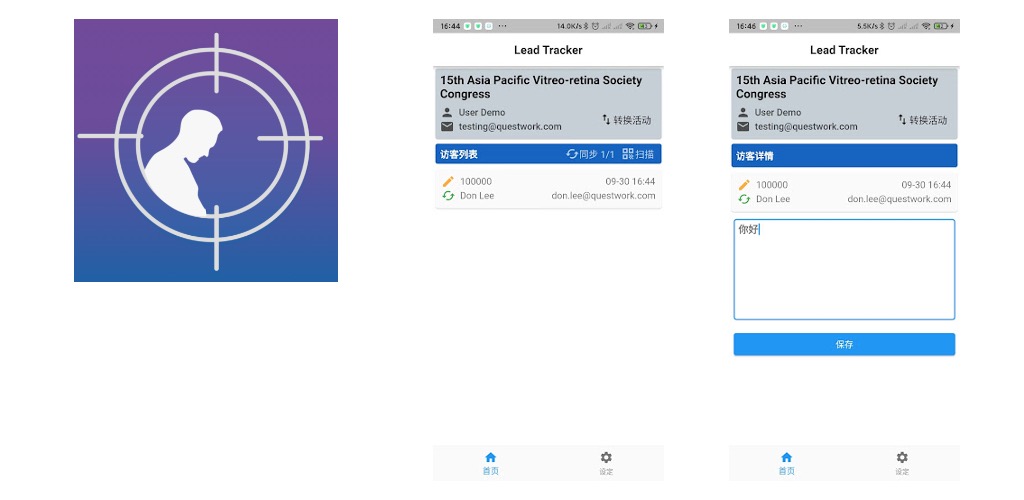Click don.lee@questwork.com in detail screen

899,199
